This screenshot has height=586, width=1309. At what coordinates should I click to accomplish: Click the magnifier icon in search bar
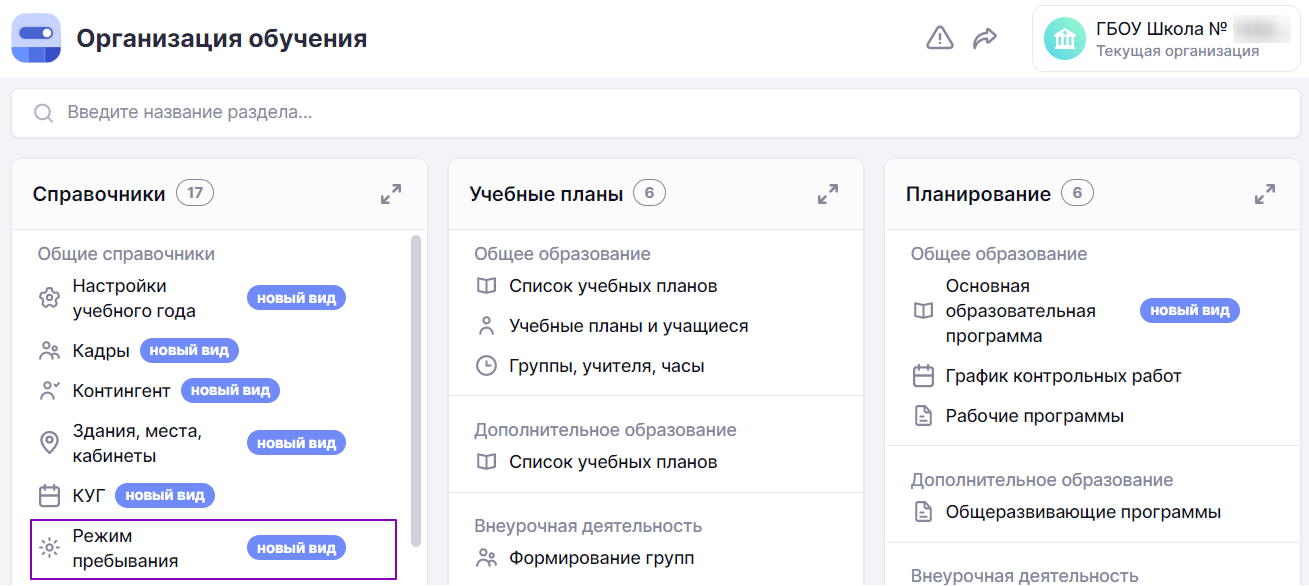point(43,113)
